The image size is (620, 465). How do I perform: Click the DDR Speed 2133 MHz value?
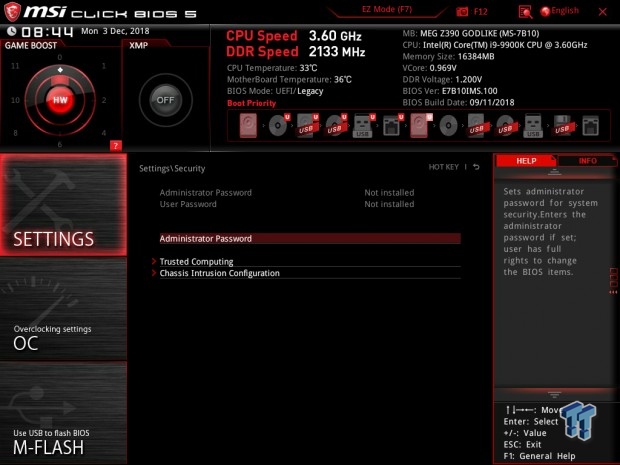[x=337, y=51]
